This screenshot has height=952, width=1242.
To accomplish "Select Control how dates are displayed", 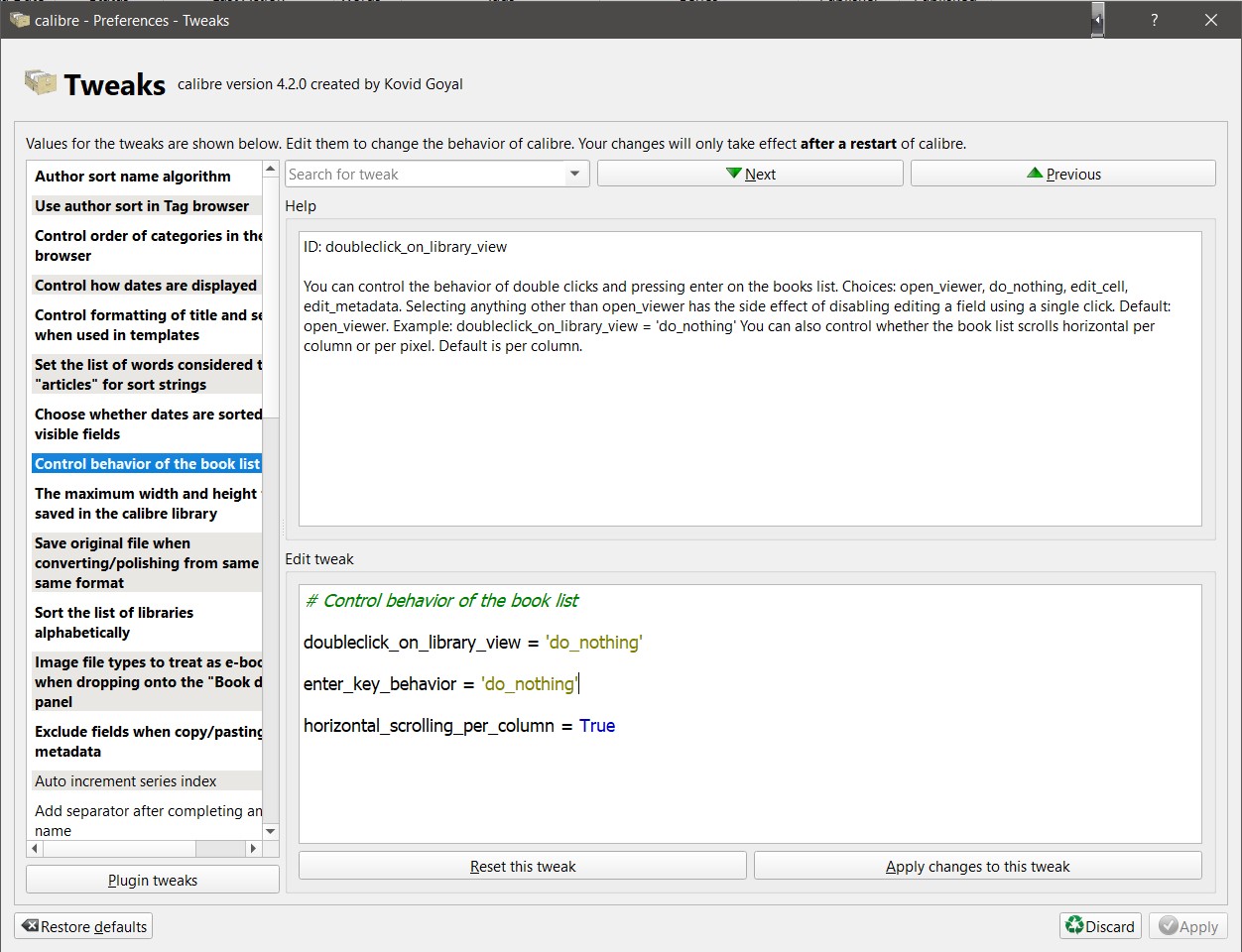I will (x=147, y=286).
